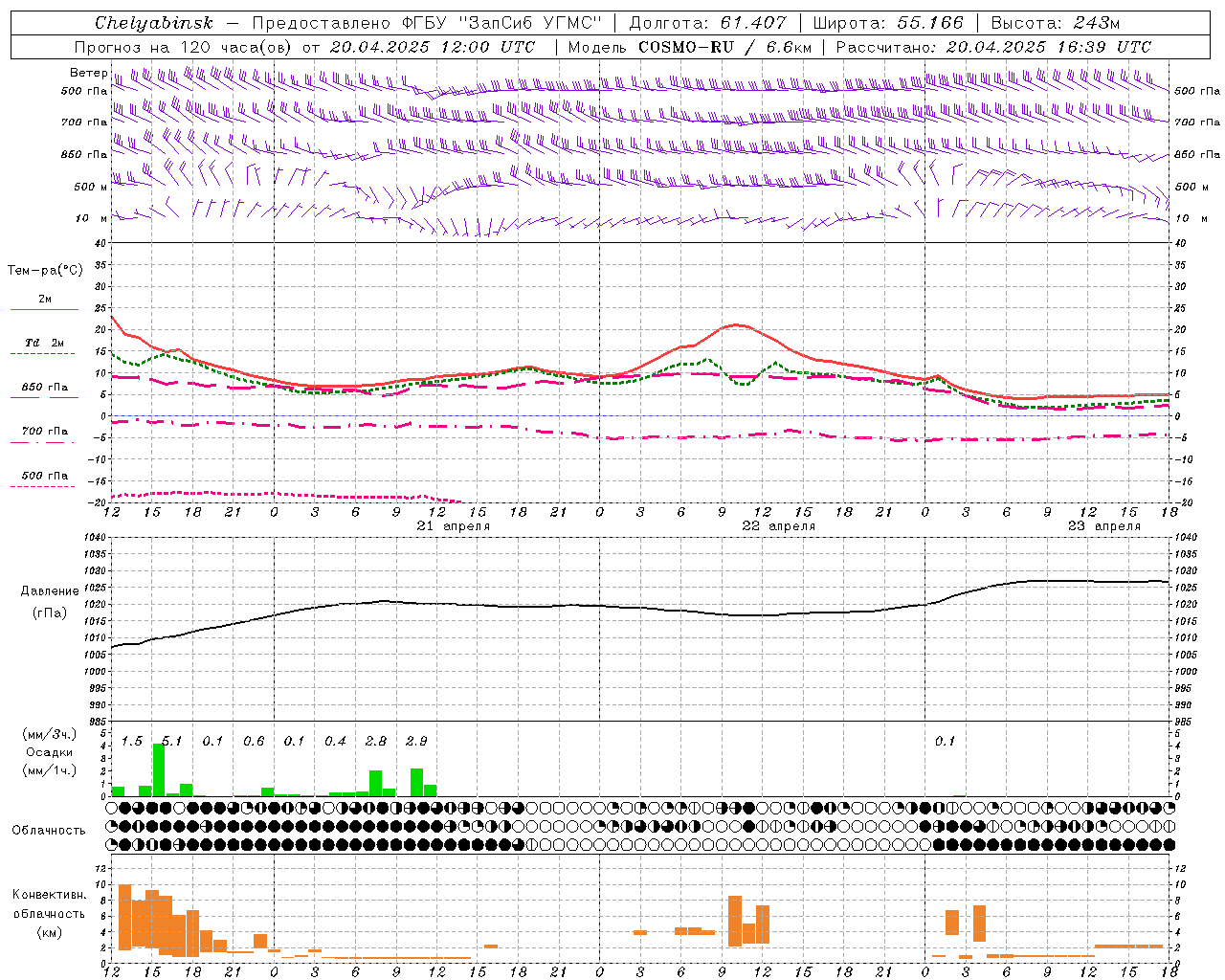This screenshot has width=1225, height=980.
Task: Click the "22 апреля" date label
Action: point(779,526)
